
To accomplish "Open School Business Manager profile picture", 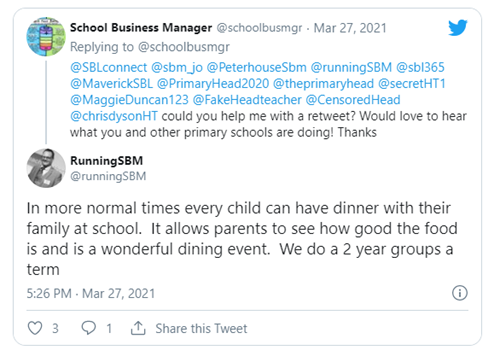I will pyautogui.click(x=46, y=37).
